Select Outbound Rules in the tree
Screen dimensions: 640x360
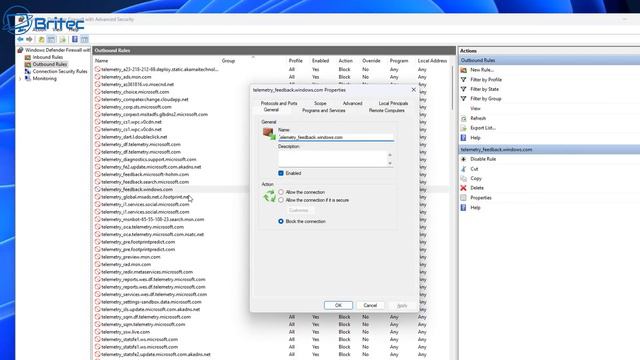tap(50, 64)
